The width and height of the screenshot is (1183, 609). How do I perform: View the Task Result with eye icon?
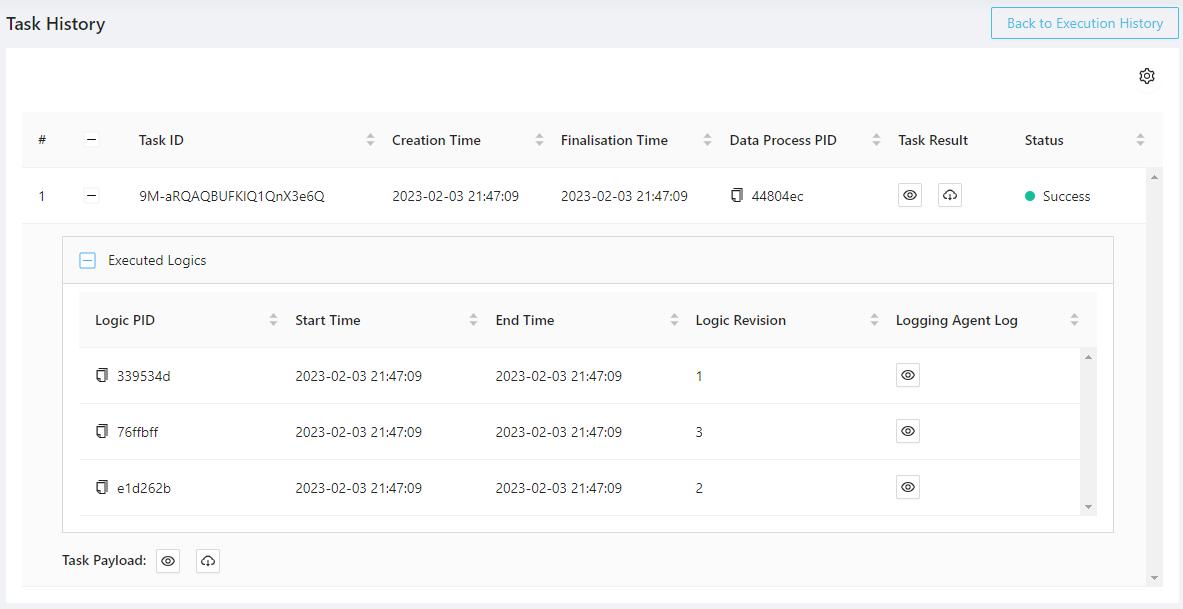[910, 196]
